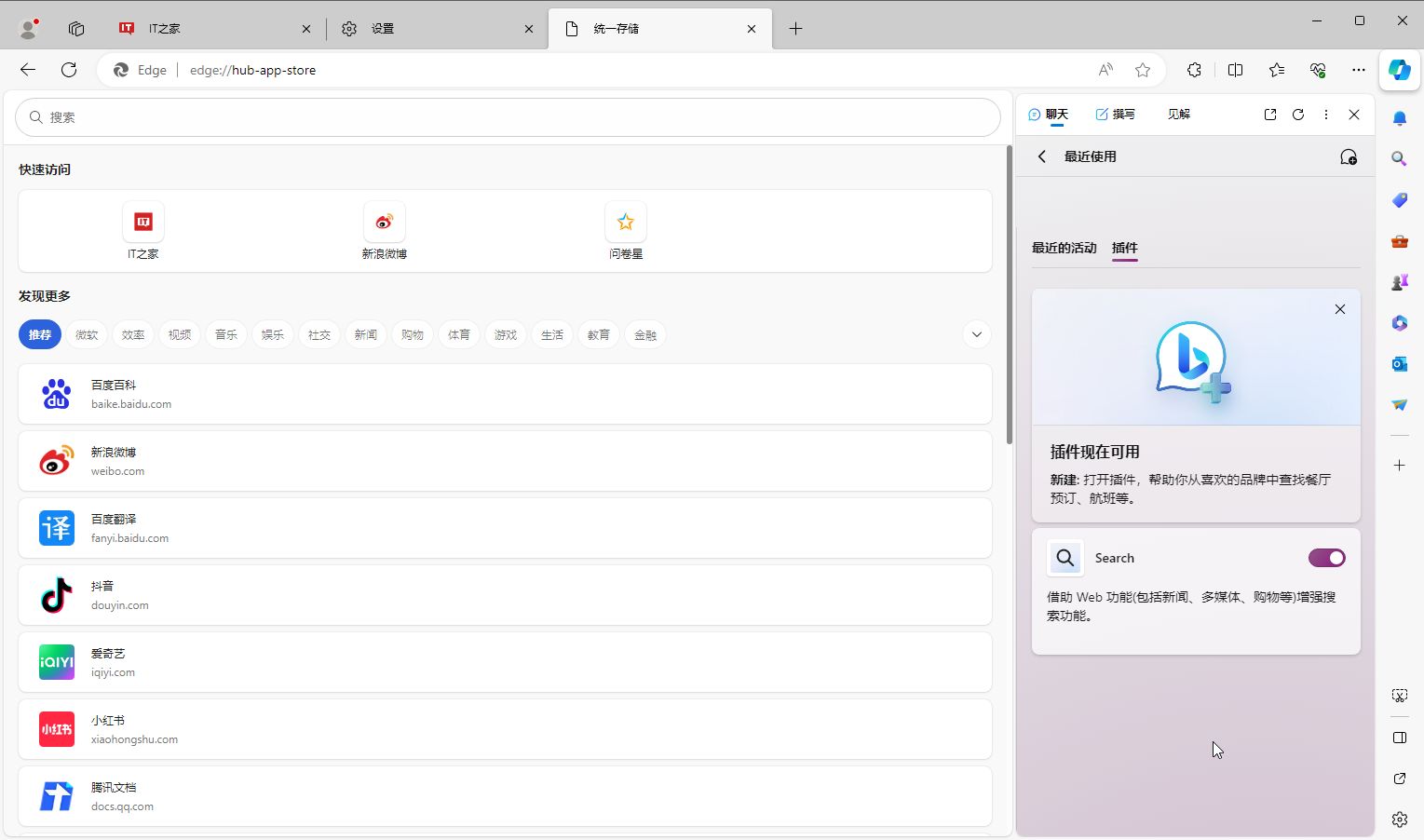Click the sidebar Tools briefcase icon

[x=1399, y=241]
